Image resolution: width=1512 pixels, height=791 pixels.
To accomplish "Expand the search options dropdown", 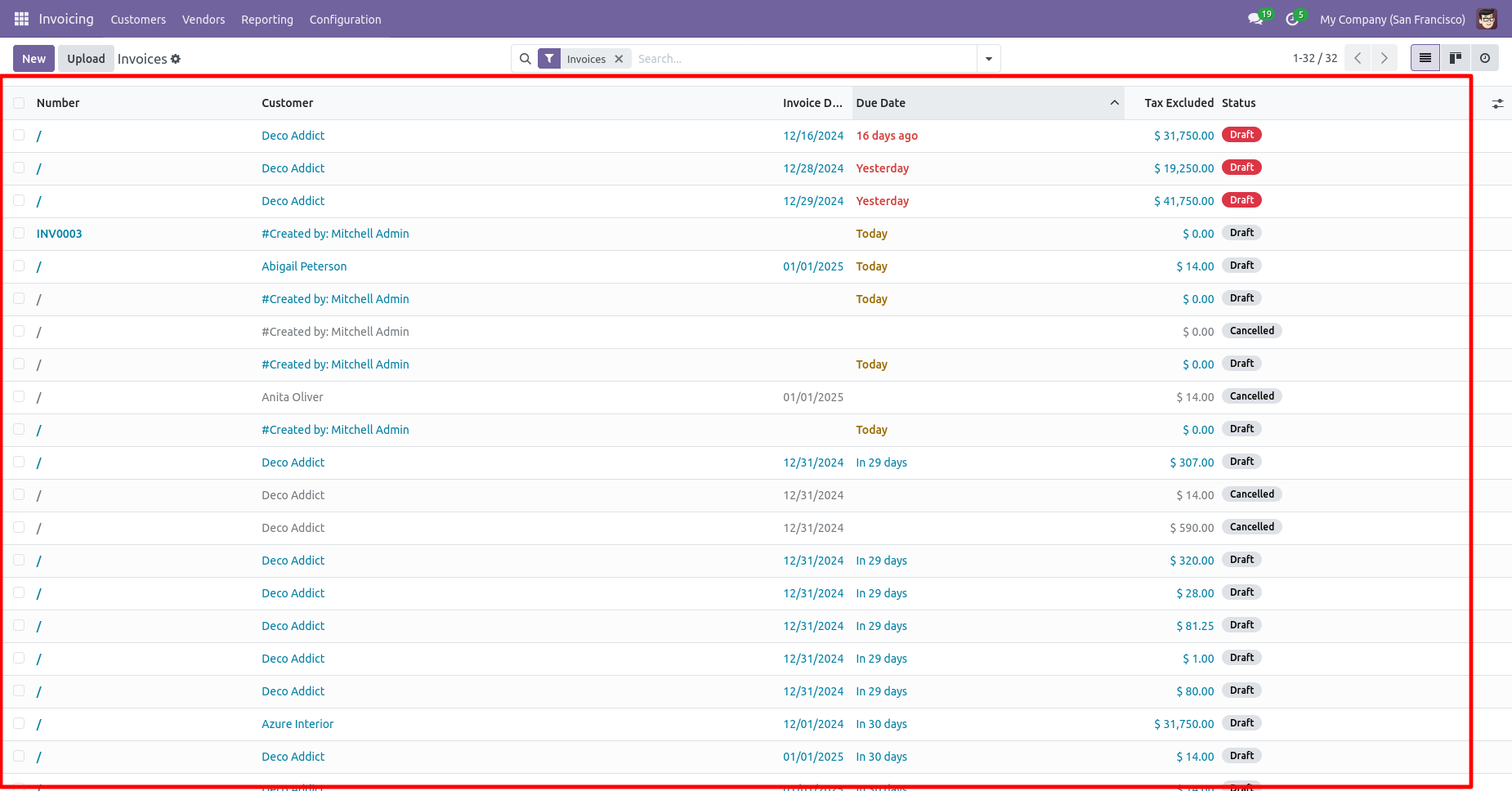I will pos(989,59).
